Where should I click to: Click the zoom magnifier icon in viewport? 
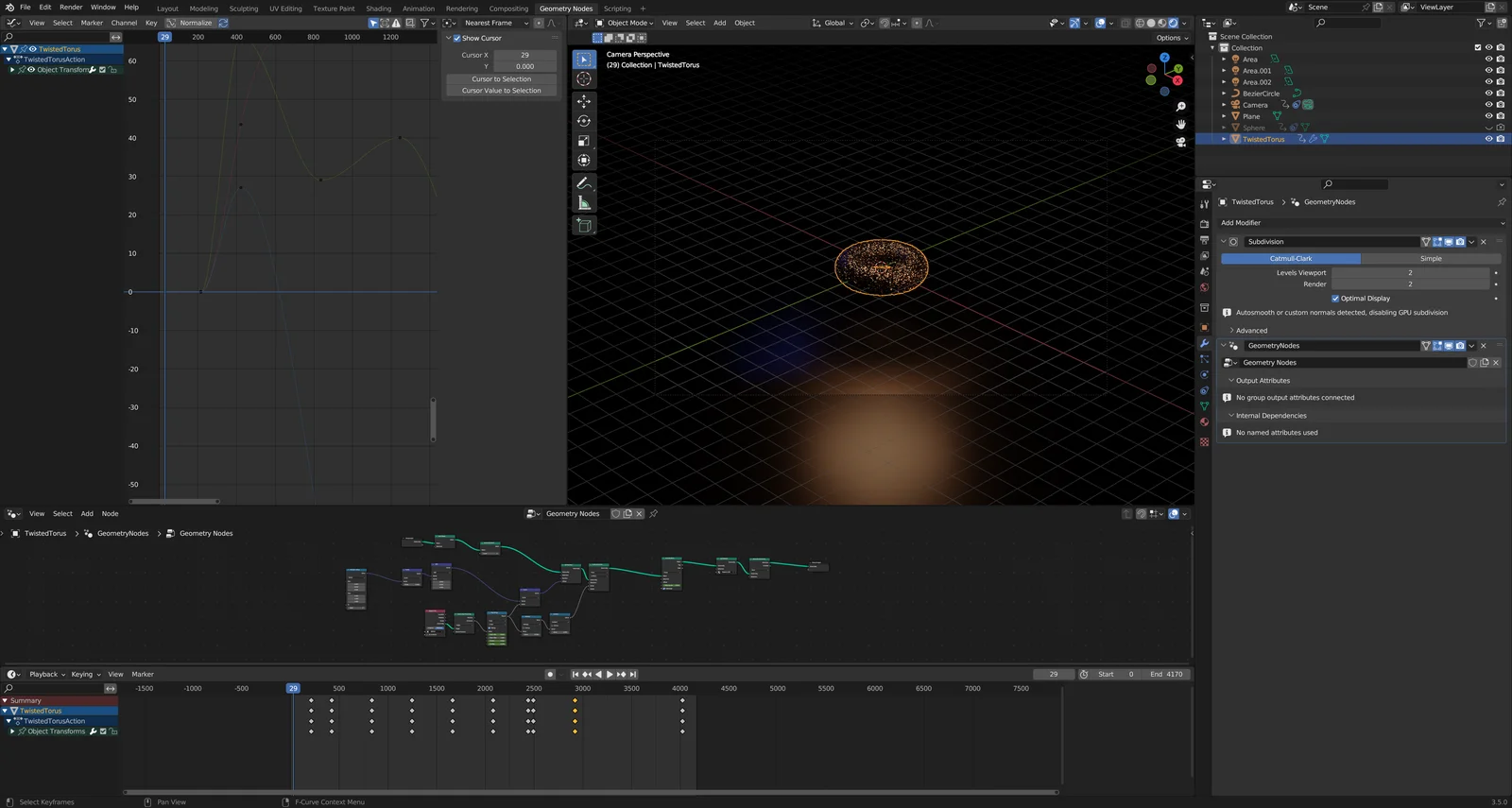point(1180,107)
